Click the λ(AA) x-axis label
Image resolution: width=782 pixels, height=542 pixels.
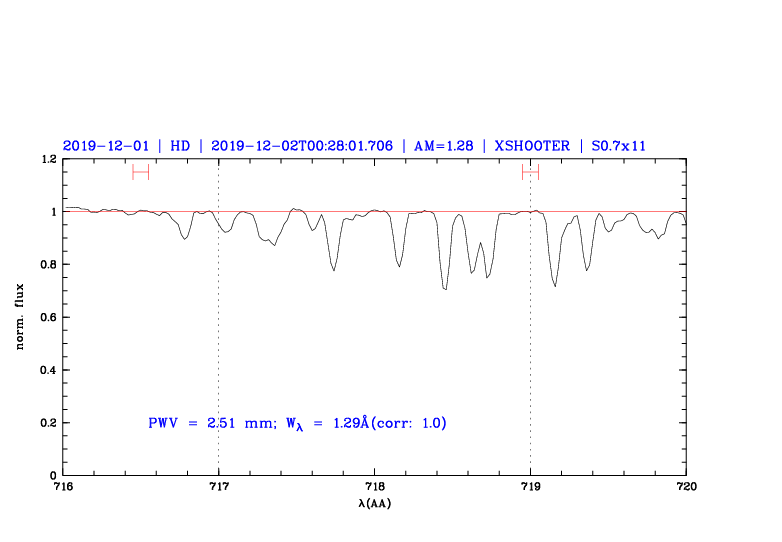click(375, 502)
